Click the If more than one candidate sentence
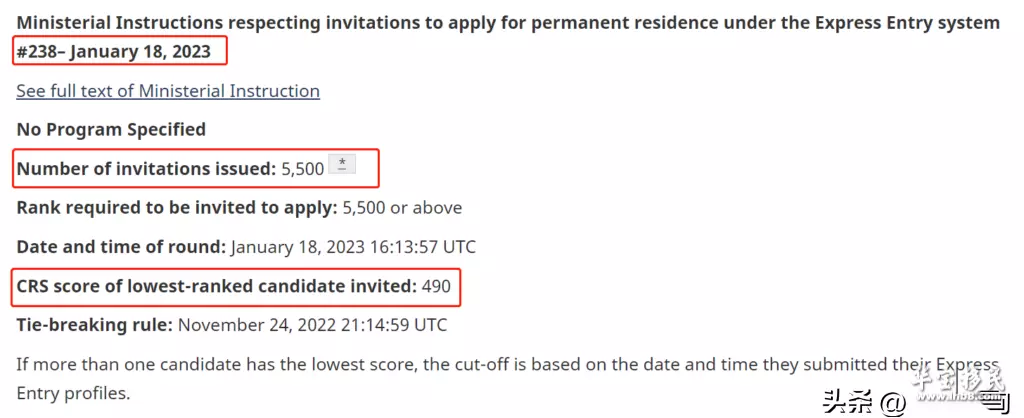 click(x=508, y=364)
